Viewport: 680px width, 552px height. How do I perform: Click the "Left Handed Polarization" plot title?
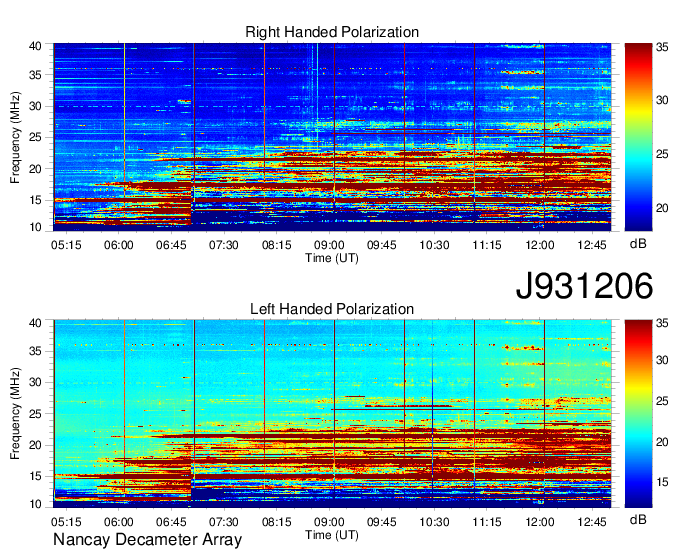(x=332, y=309)
